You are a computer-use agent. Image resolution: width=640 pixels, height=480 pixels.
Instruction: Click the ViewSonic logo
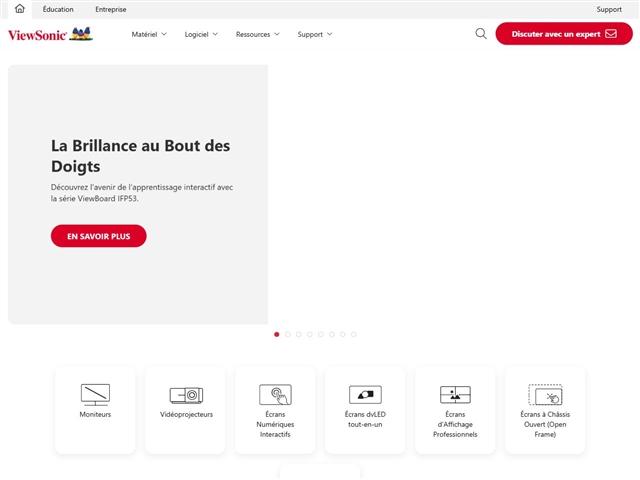[x=51, y=34]
